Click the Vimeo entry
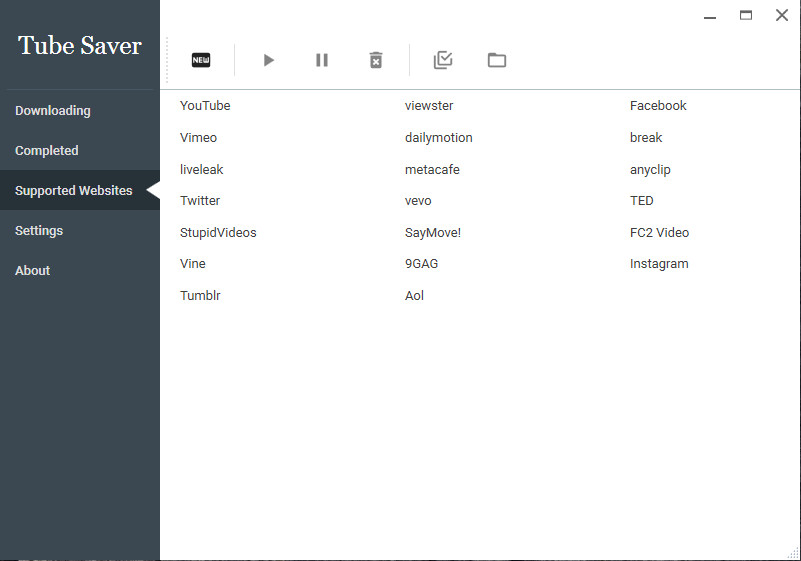 point(199,137)
